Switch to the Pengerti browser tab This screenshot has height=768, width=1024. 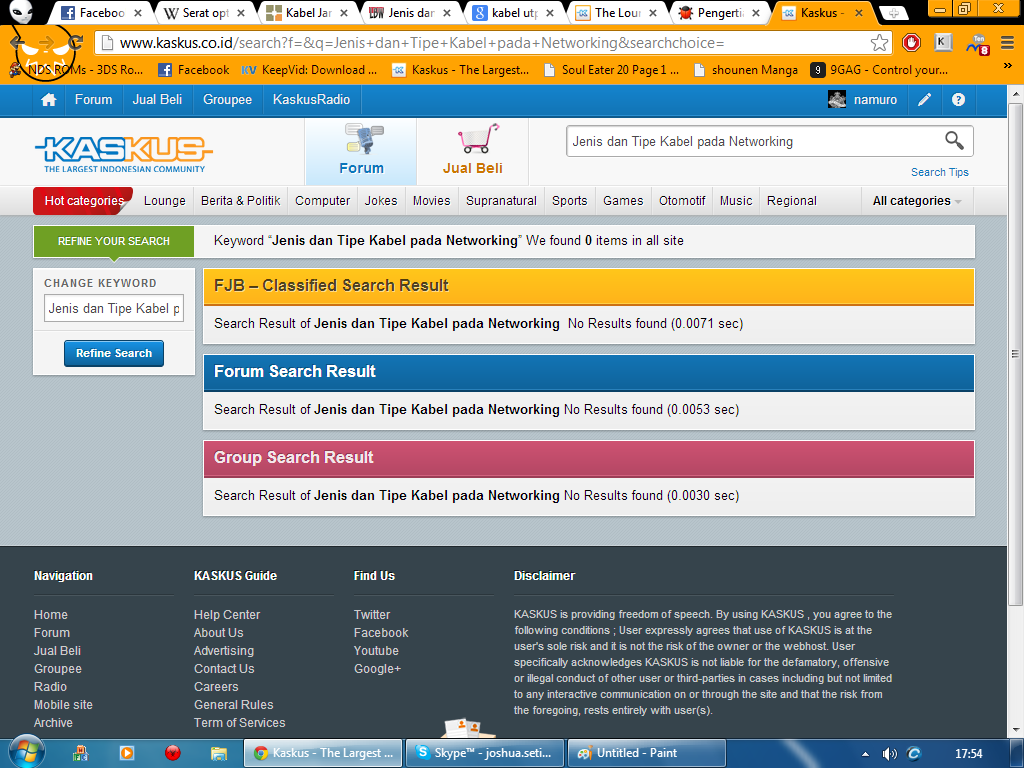pos(720,13)
